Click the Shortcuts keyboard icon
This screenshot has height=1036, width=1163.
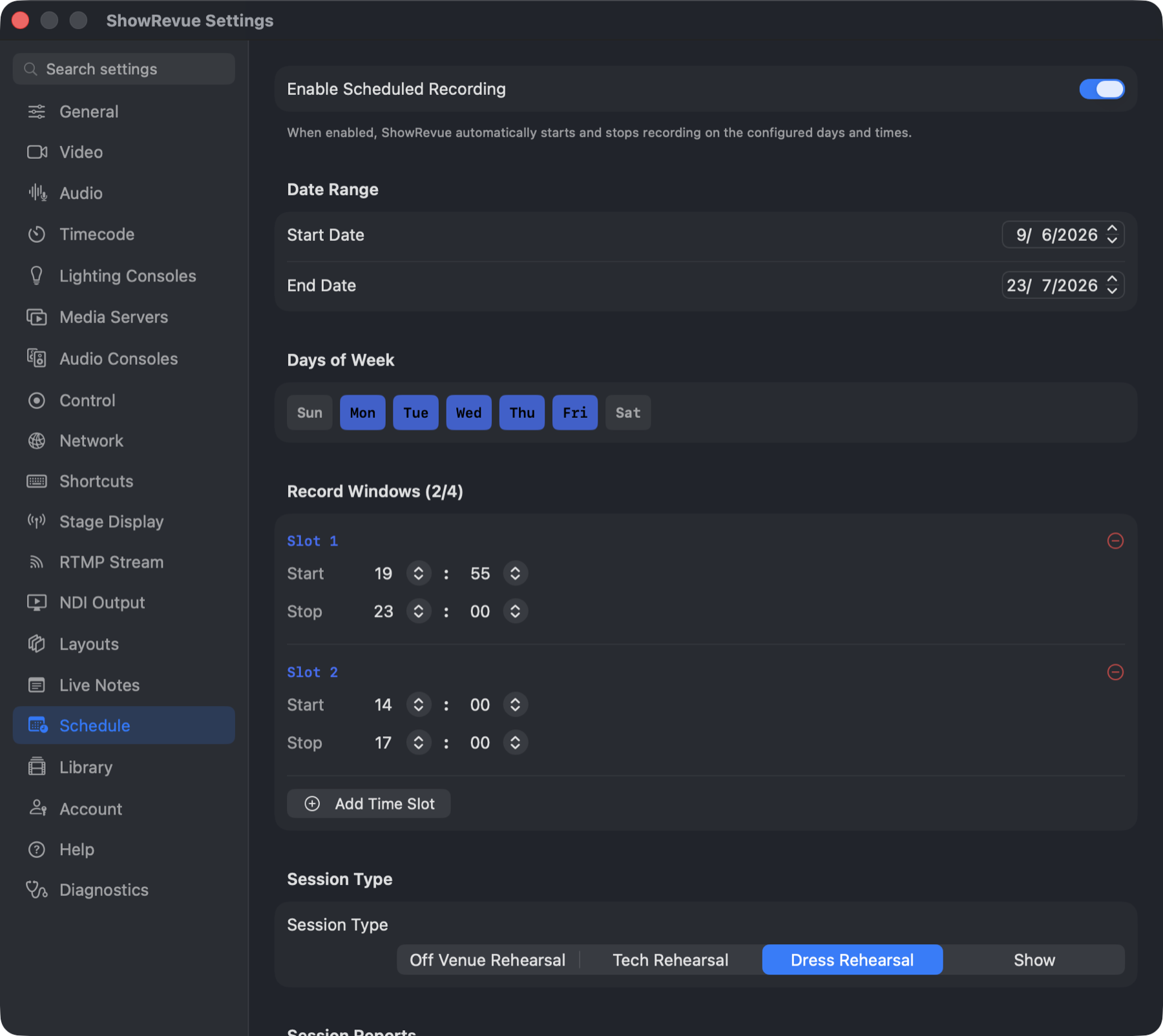(x=37, y=481)
